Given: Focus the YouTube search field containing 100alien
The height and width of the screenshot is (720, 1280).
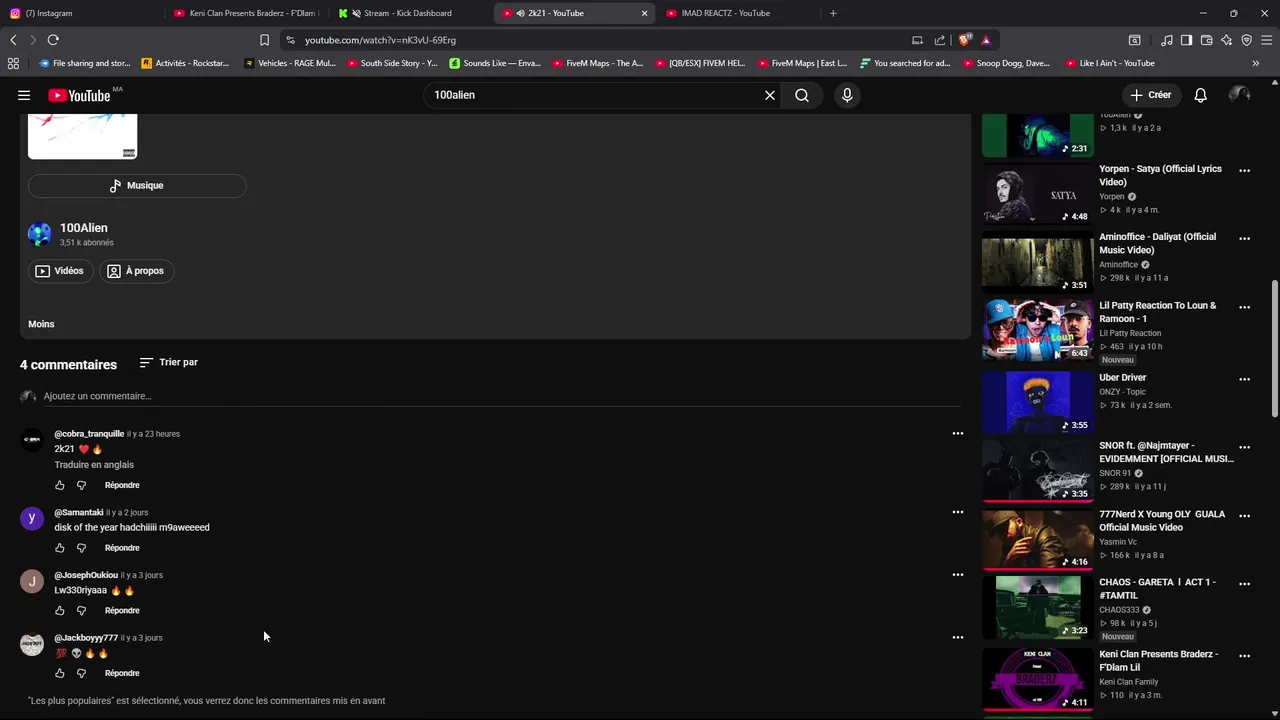Looking at the screenshot, I should [594, 95].
